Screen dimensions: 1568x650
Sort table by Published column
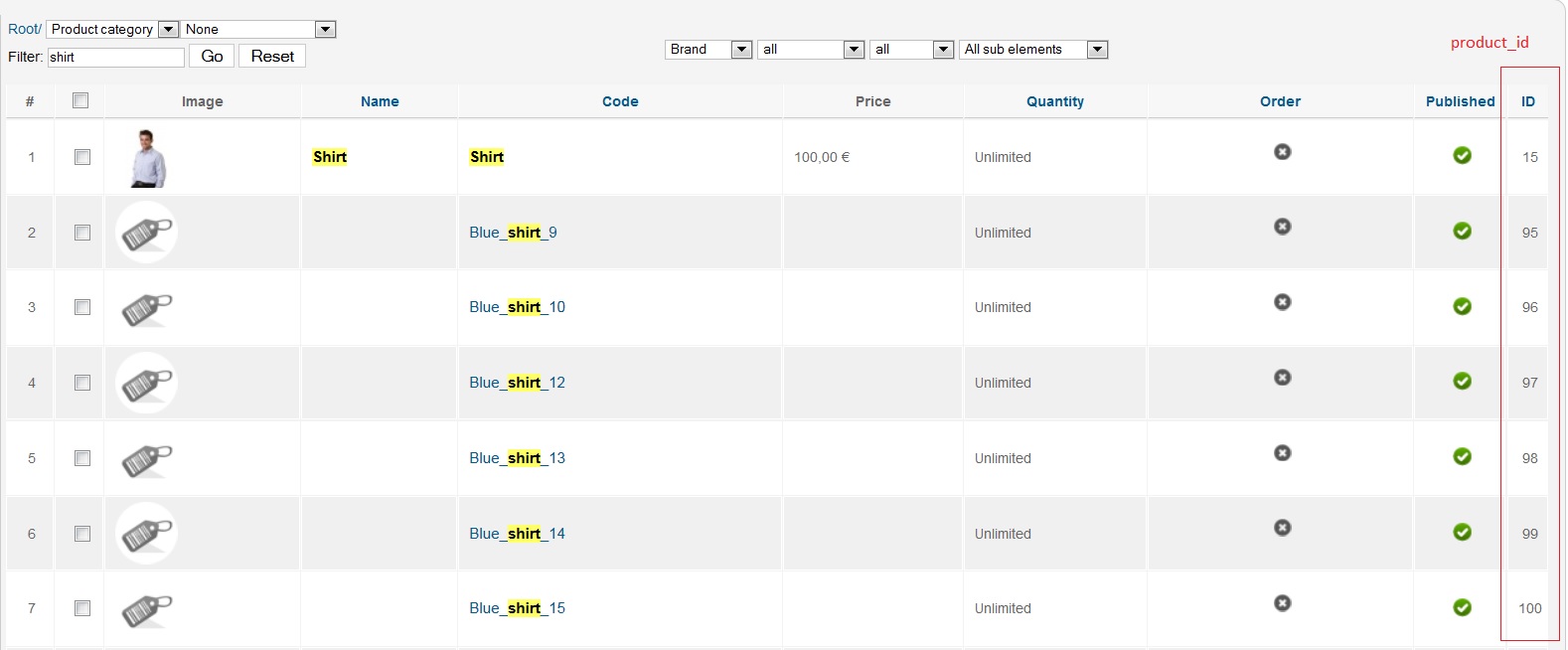1460,101
